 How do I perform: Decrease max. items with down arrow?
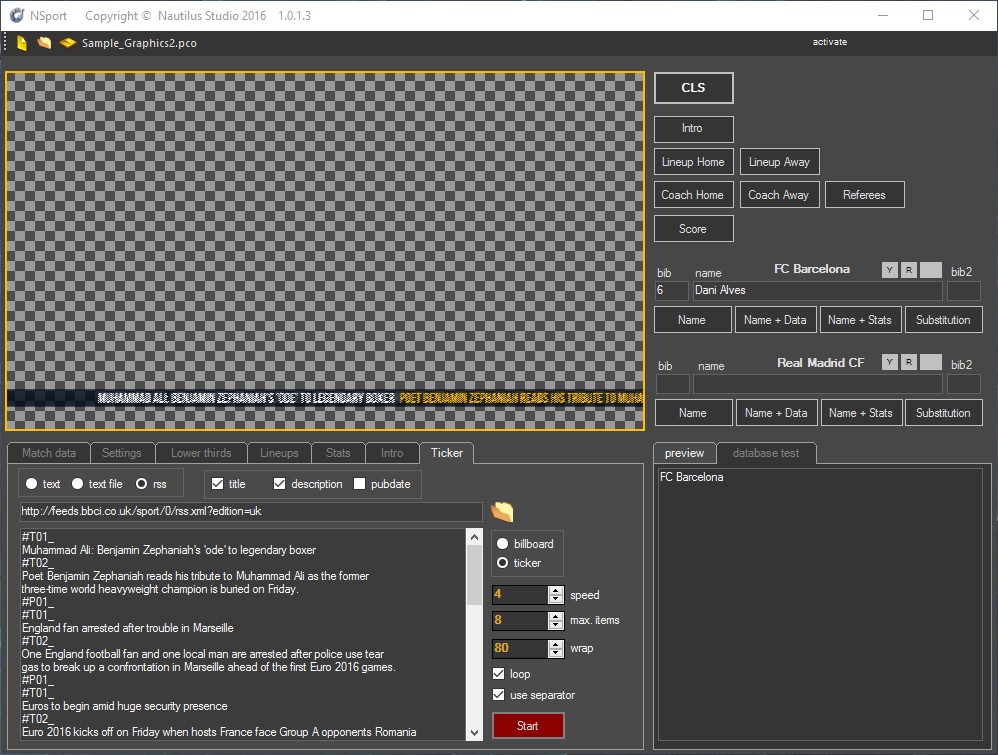556,626
